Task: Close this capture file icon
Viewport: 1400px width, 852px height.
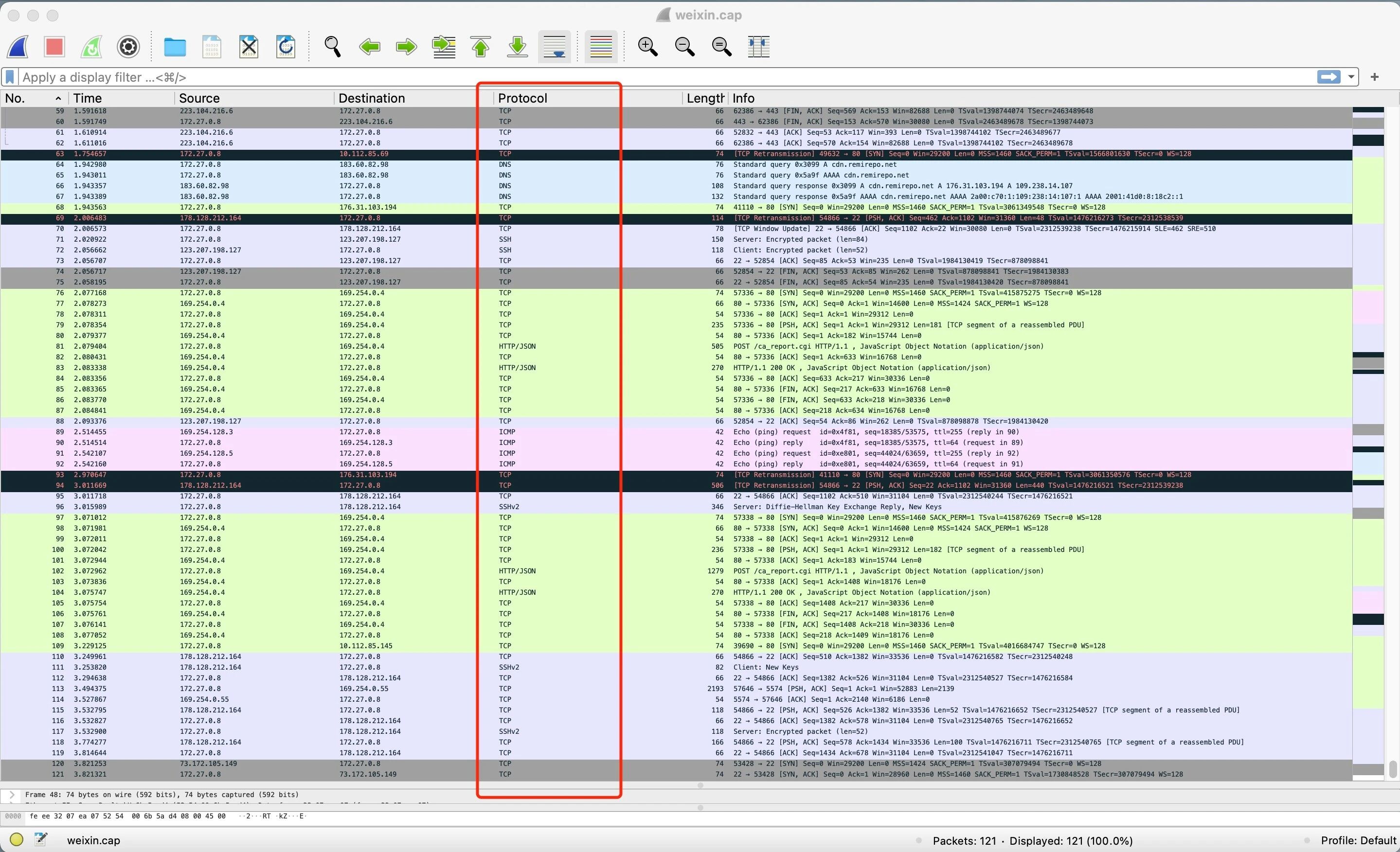Action: click(x=249, y=47)
